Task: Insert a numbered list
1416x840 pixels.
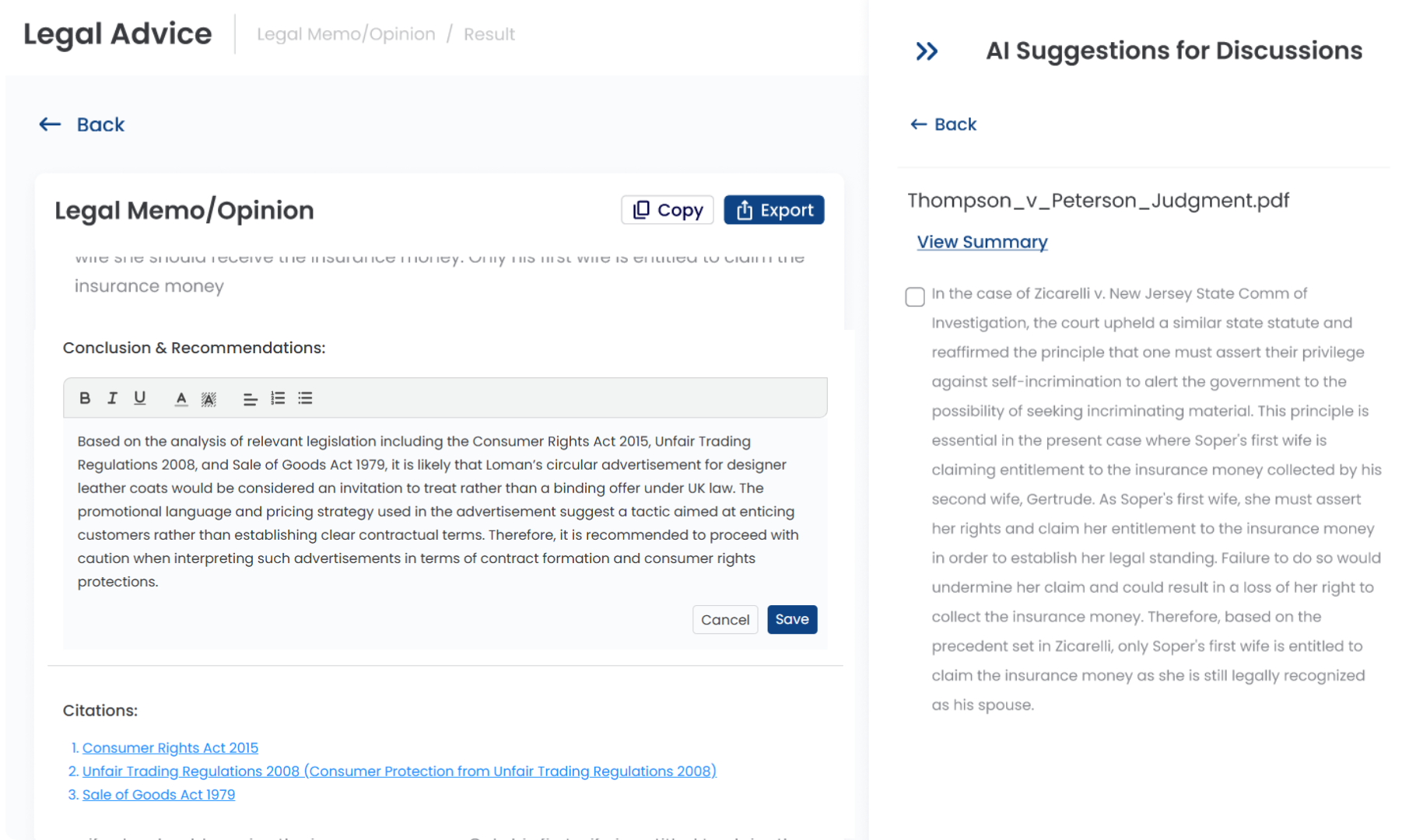Action: click(278, 398)
